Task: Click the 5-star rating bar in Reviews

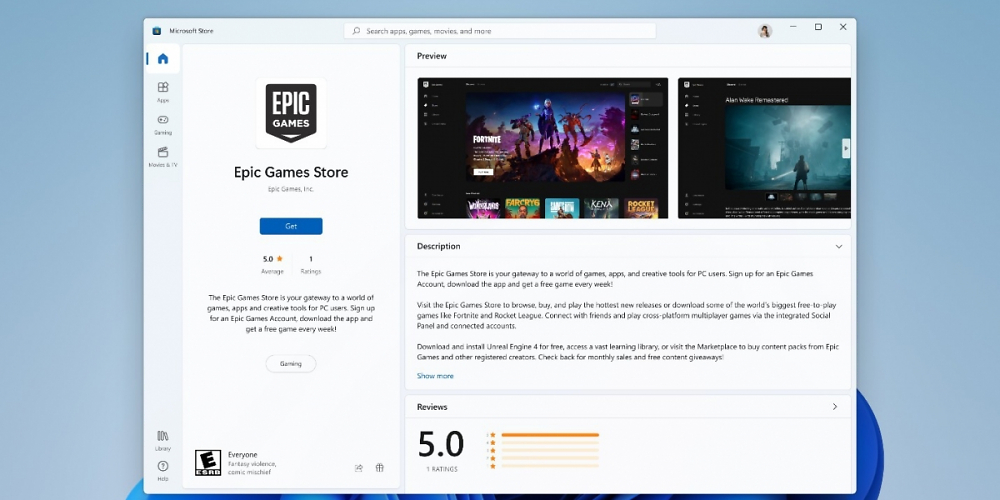Action: pos(550,435)
